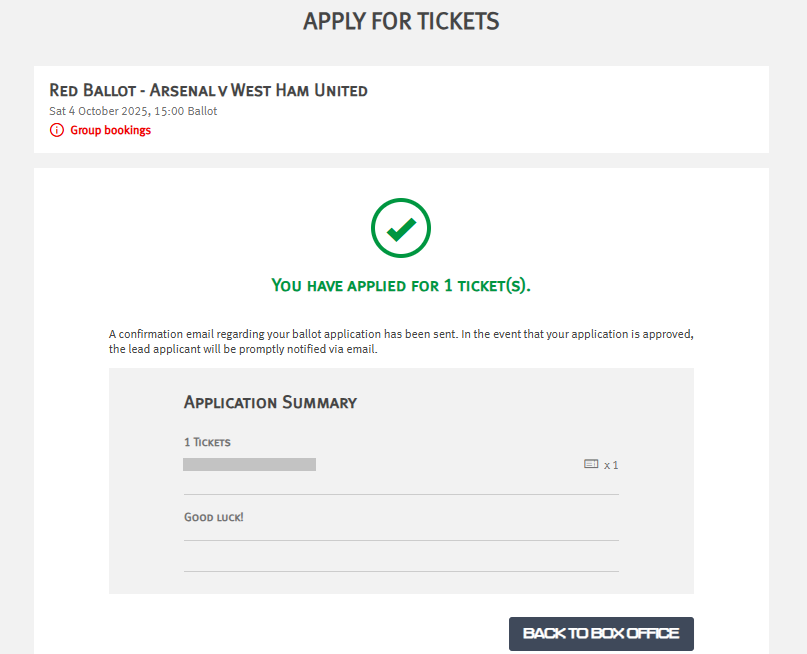Click the divider line under the ticket row
807x654 pixels.
click(x=401, y=494)
